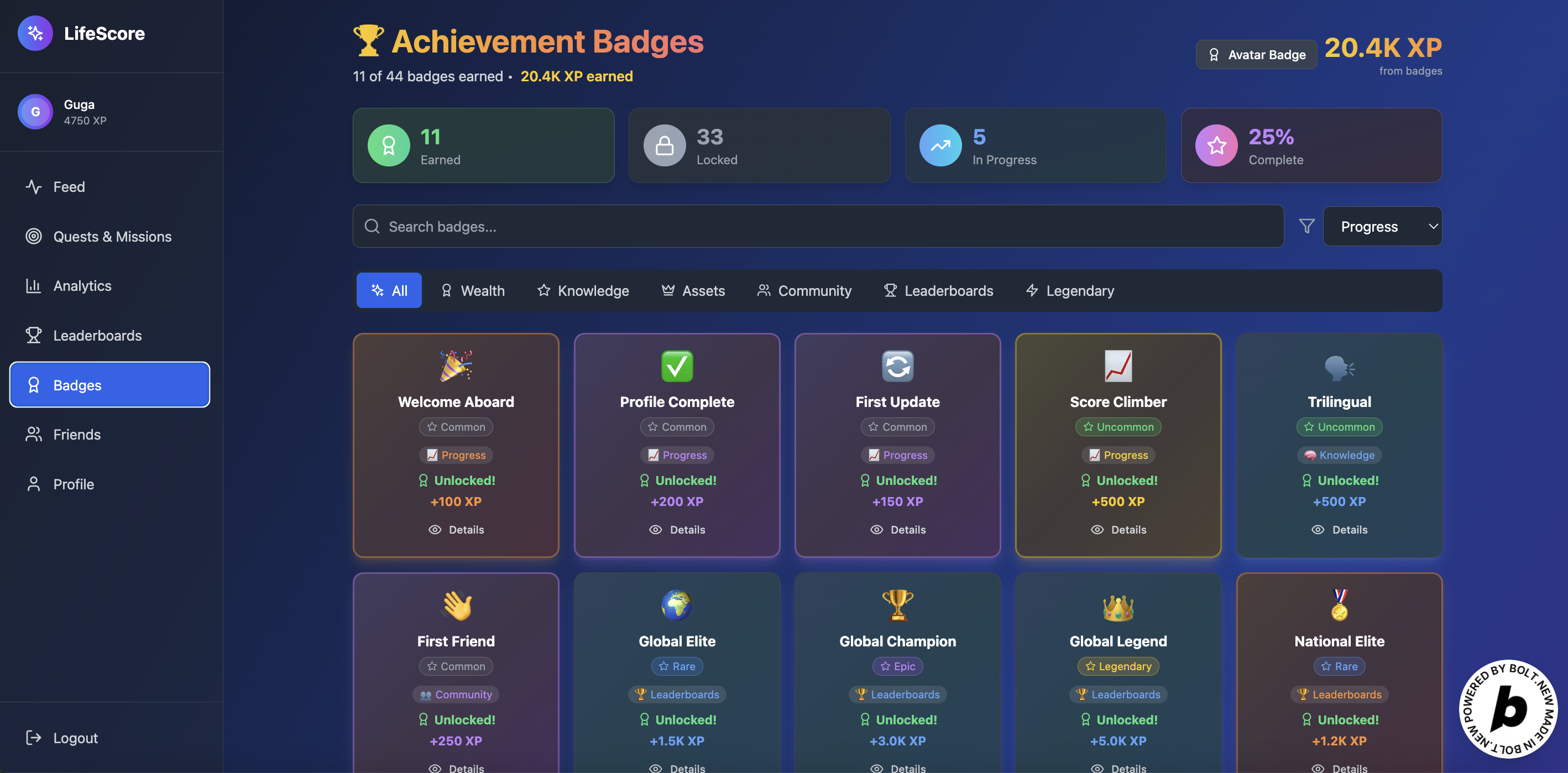Switch to the Knowledge badges tab
Image resolution: width=1568 pixels, height=773 pixels.
pos(583,291)
